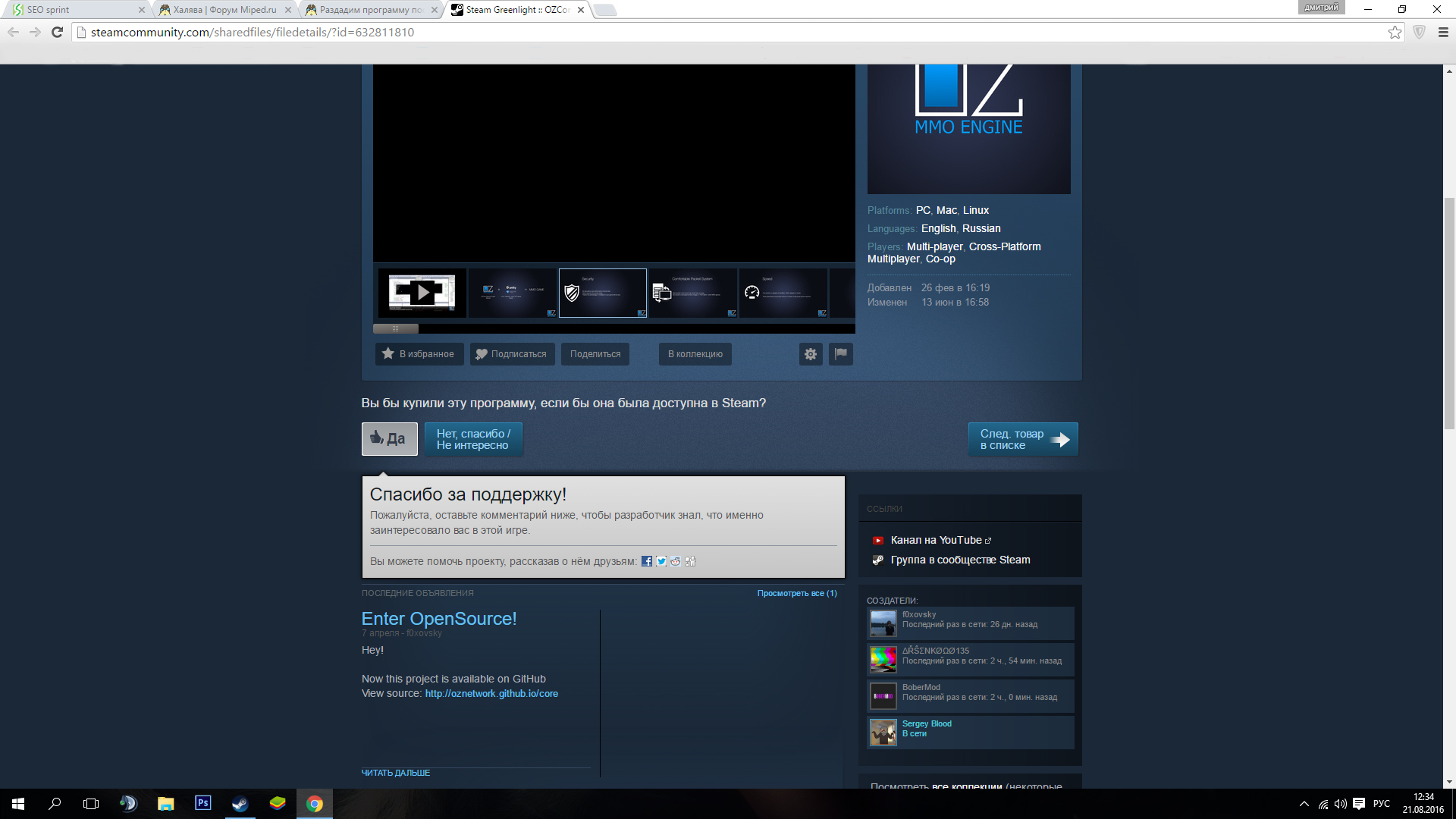Vote Нет, спасибо / Не интересно
The height and width of the screenshot is (819, 1456).
point(474,439)
